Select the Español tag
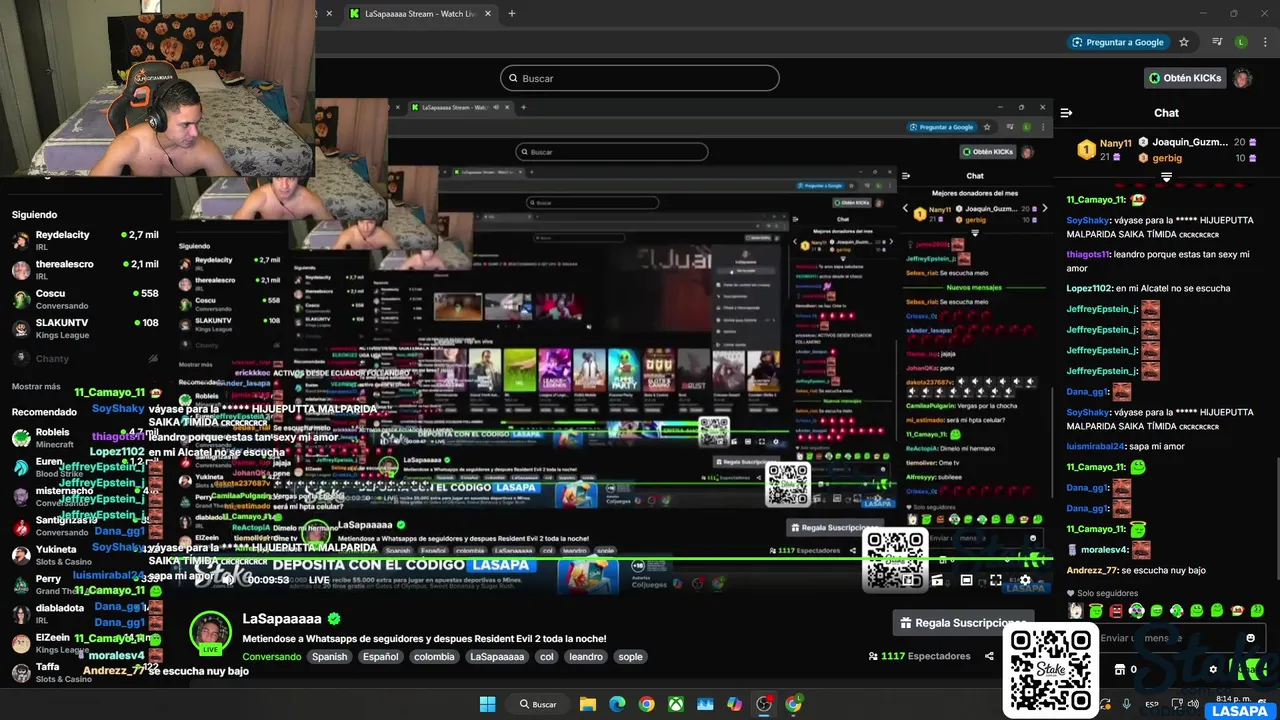This screenshot has height=720, width=1280. pos(380,657)
